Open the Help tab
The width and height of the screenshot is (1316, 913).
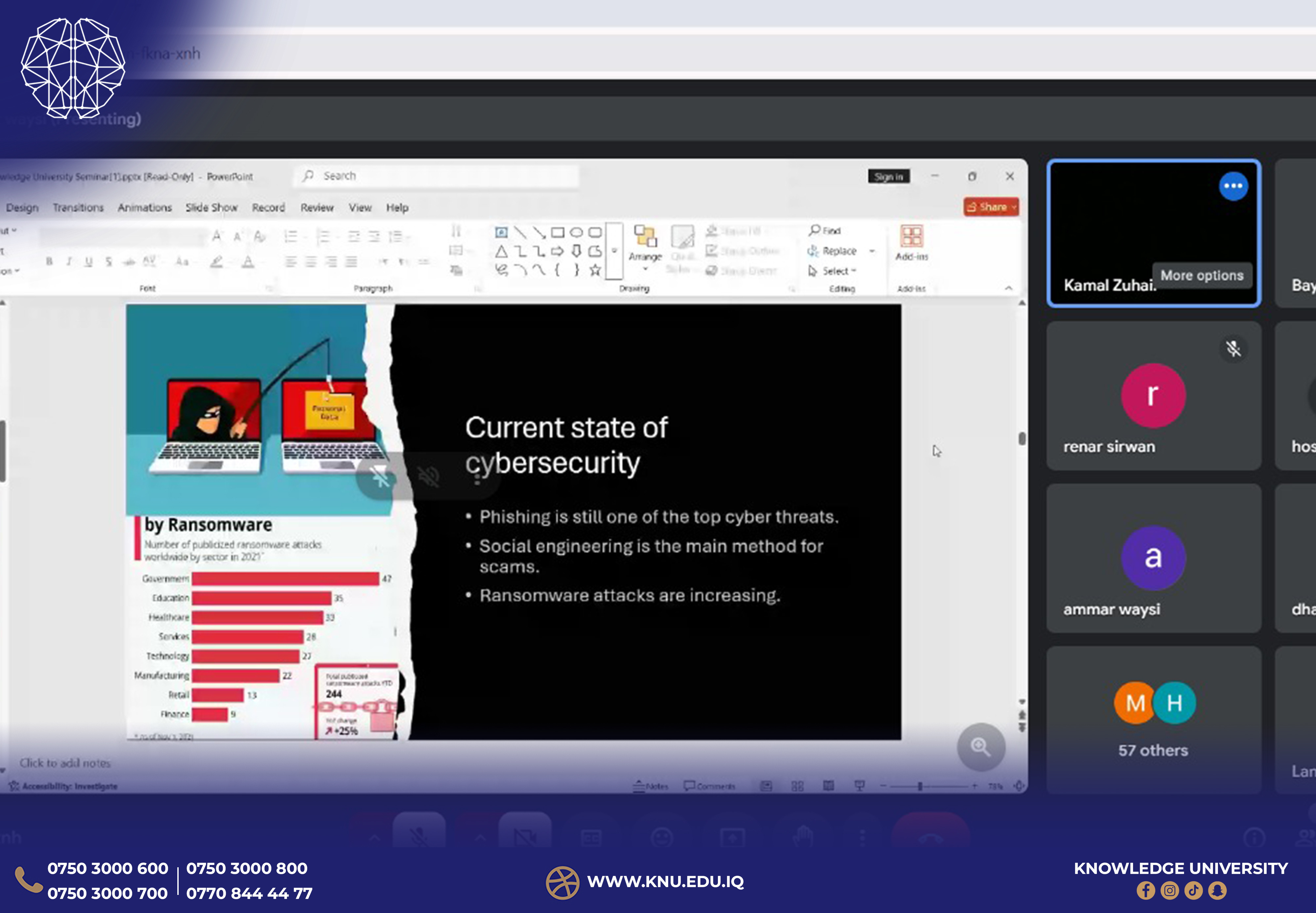tap(397, 208)
